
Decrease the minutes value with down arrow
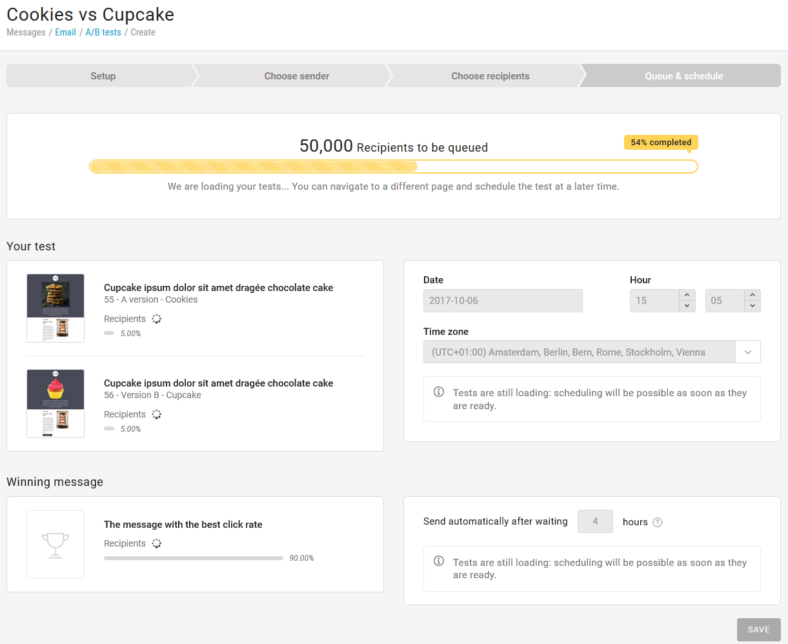pyautogui.click(x=752, y=306)
